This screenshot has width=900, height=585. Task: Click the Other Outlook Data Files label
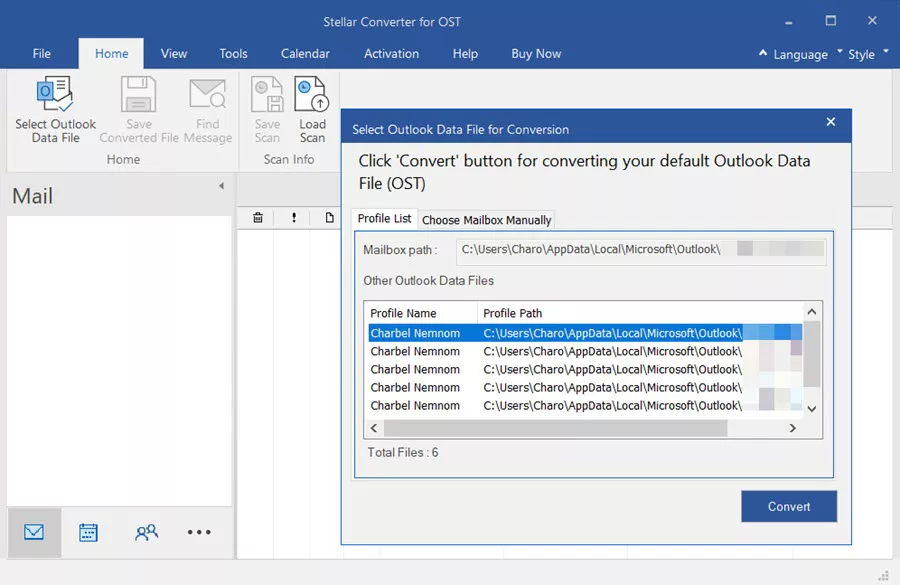coord(428,281)
